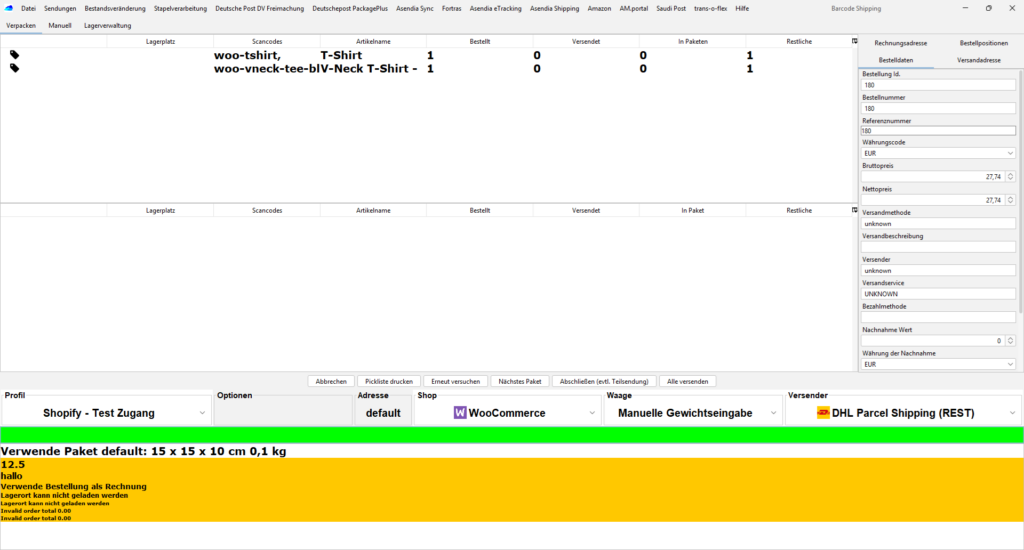1024x550 pixels.
Task: Open the Sendungen menu
Action: tap(60, 8)
